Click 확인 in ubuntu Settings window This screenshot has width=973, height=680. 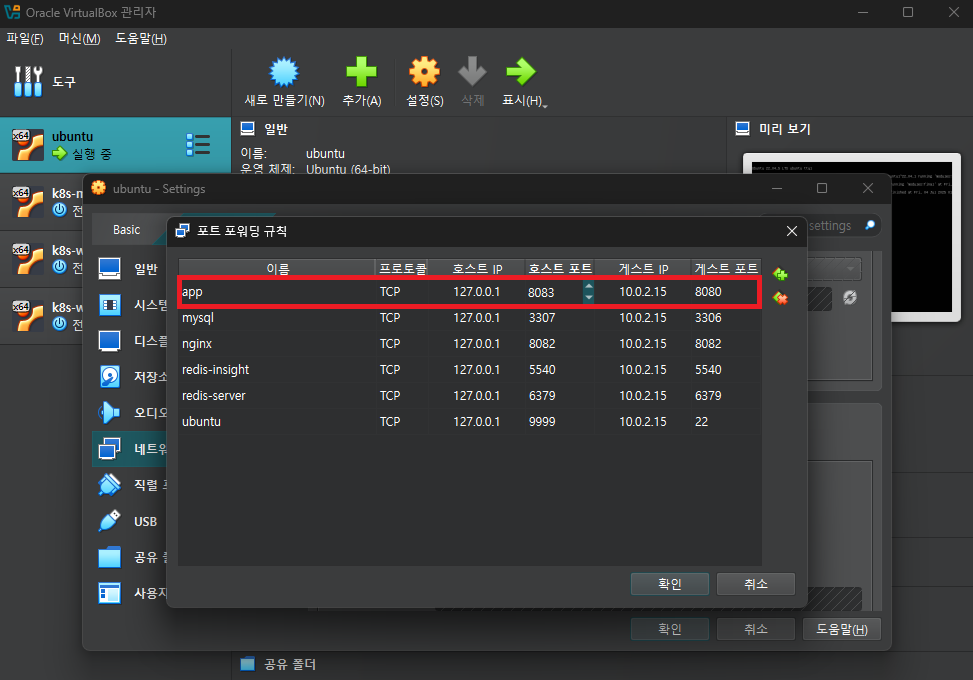coord(670,629)
